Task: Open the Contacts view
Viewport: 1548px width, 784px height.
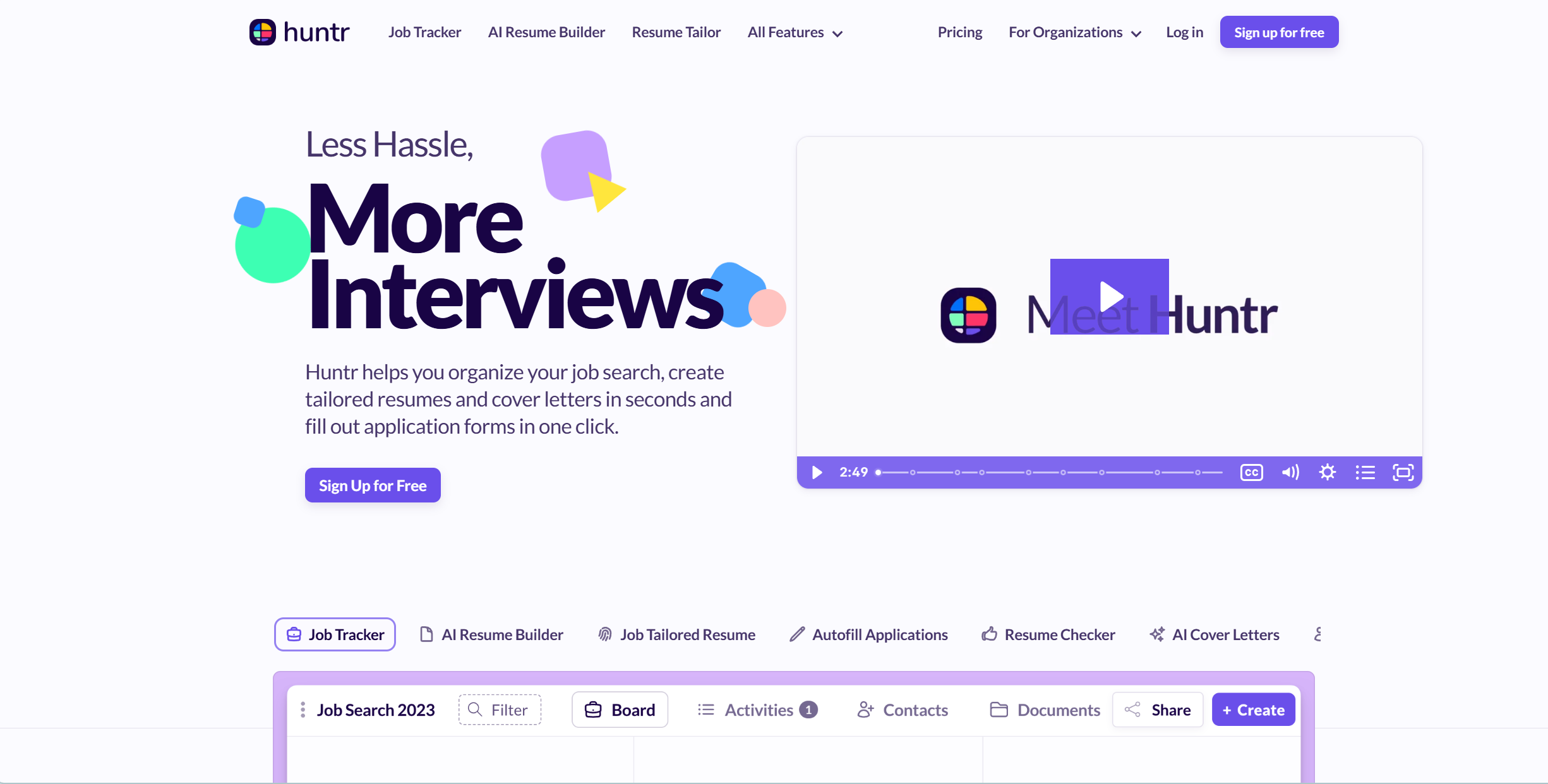Action: [x=903, y=710]
